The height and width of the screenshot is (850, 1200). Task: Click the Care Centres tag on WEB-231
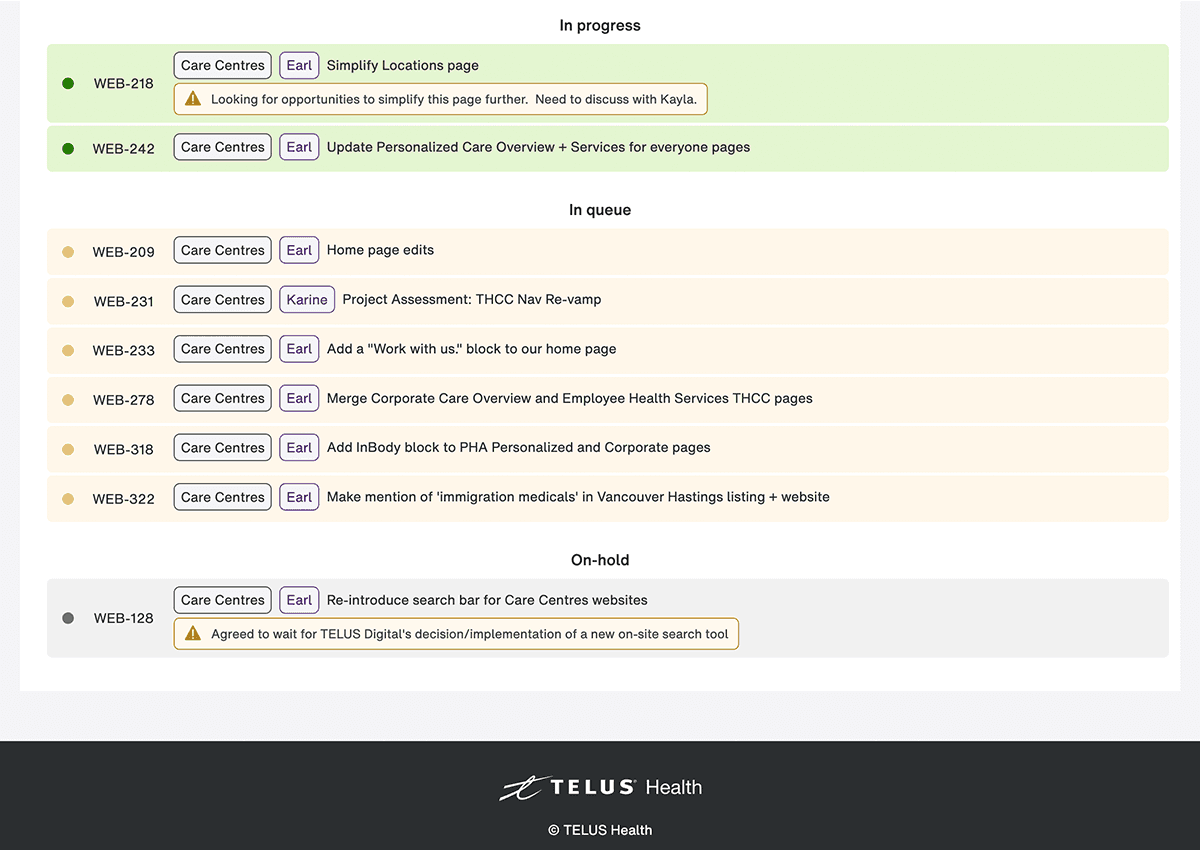click(x=223, y=300)
